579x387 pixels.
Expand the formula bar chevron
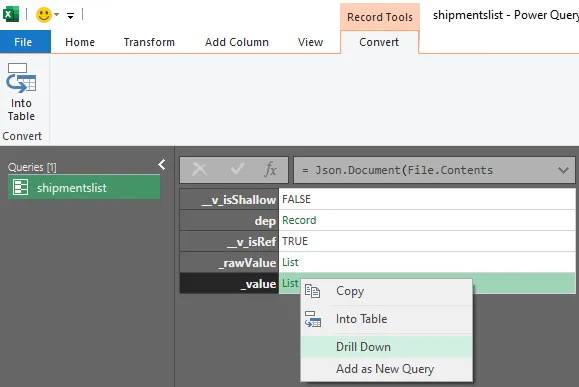[x=563, y=170]
